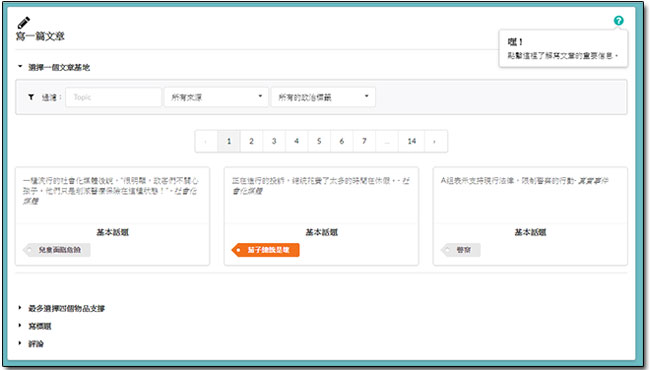Select the gray 兒童面臨危險 tag
Screen dimensions: 650x370
coord(57,250)
